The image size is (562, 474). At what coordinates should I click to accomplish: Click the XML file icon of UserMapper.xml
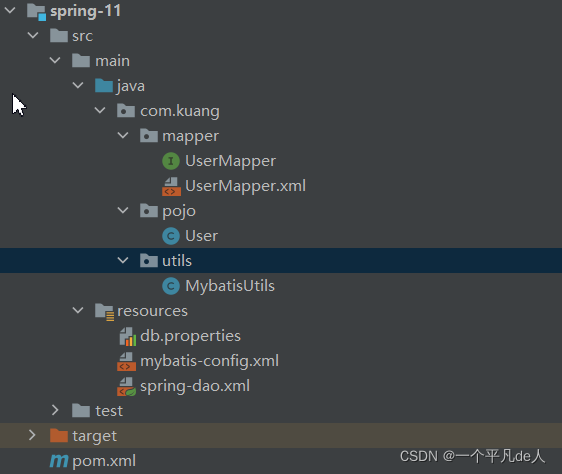(x=171, y=186)
